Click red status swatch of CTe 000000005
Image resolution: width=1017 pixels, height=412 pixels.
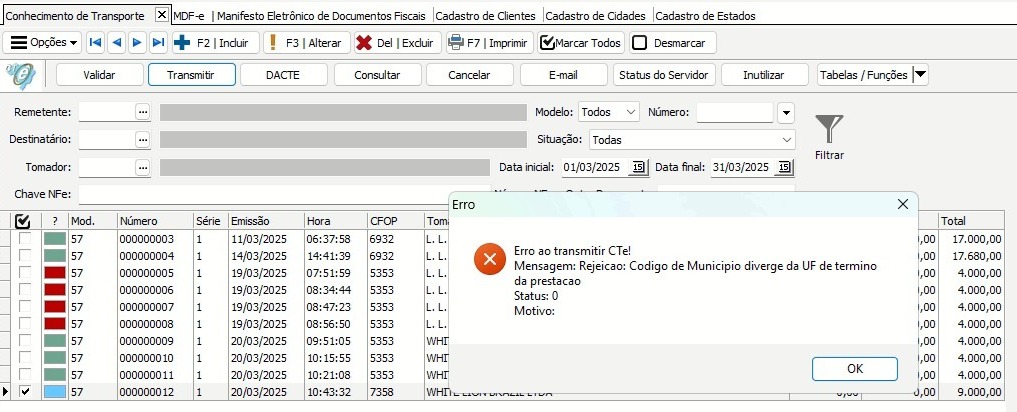(x=54, y=273)
